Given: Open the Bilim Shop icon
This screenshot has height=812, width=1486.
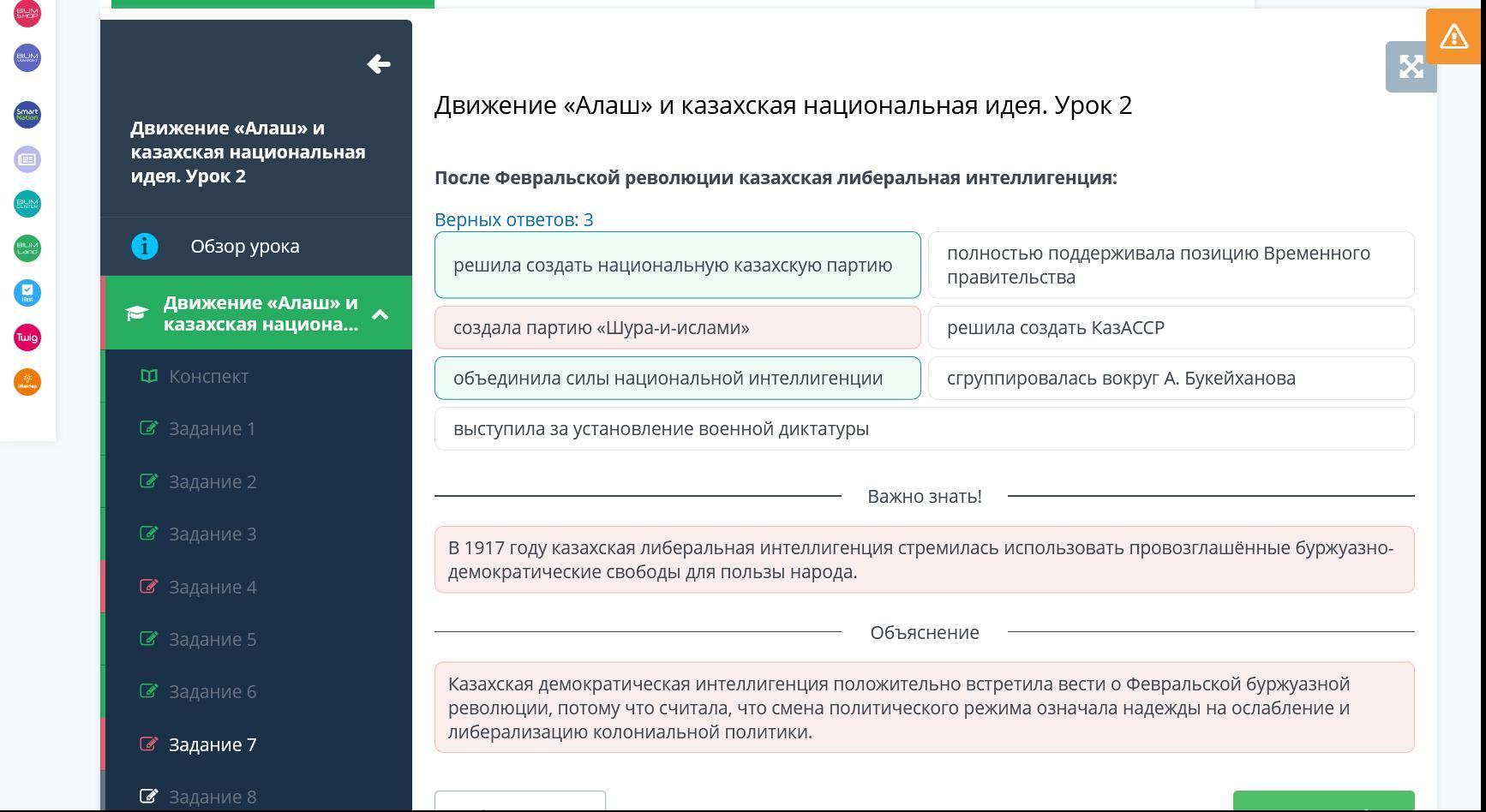Looking at the screenshot, I should point(27,13).
